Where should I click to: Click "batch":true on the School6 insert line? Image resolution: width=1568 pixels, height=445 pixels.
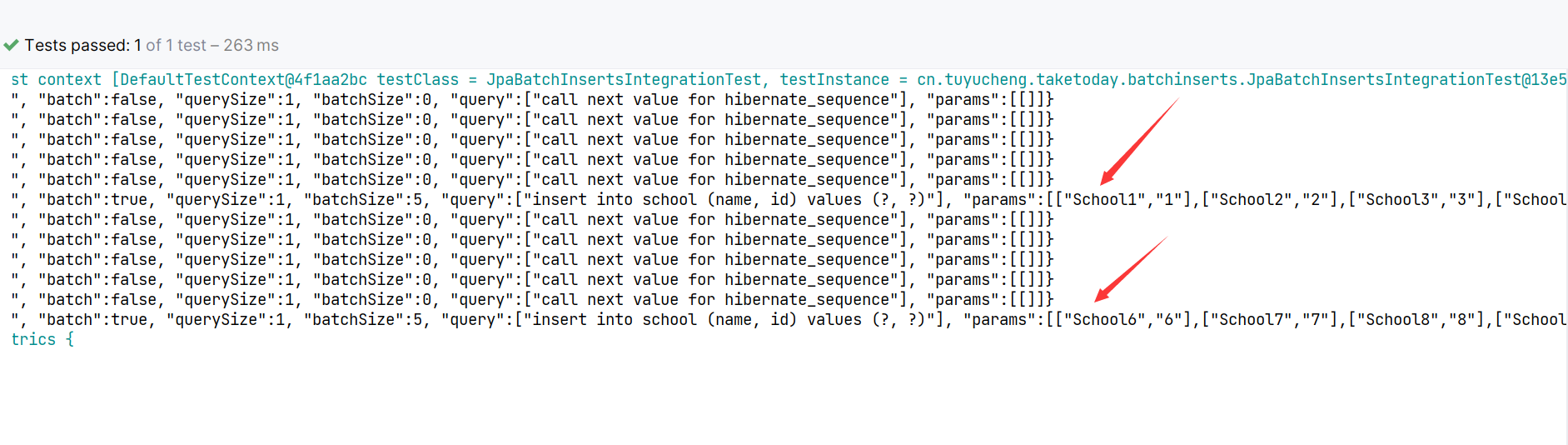pos(93,319)
